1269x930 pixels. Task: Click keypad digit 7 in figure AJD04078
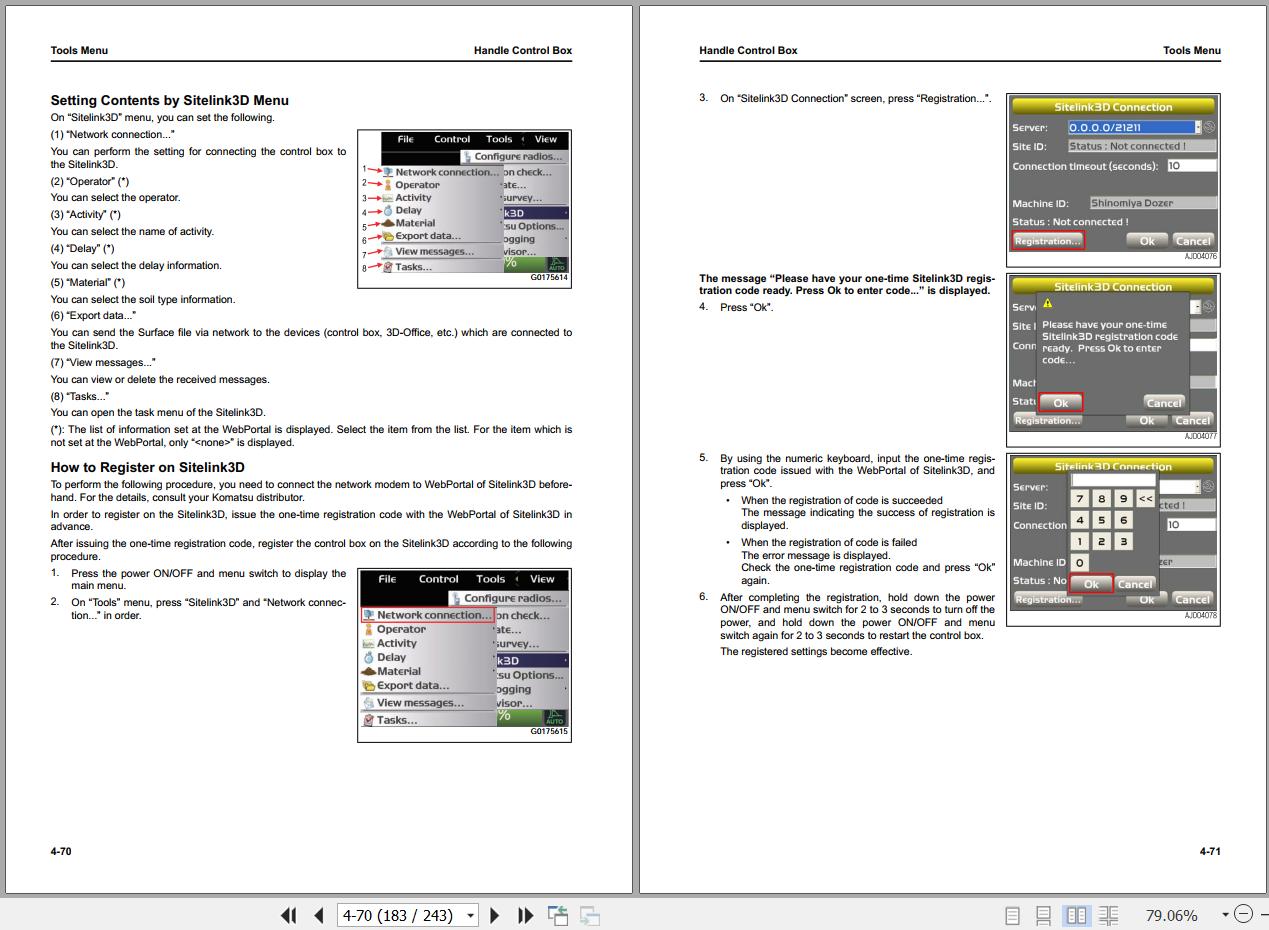1080,498
